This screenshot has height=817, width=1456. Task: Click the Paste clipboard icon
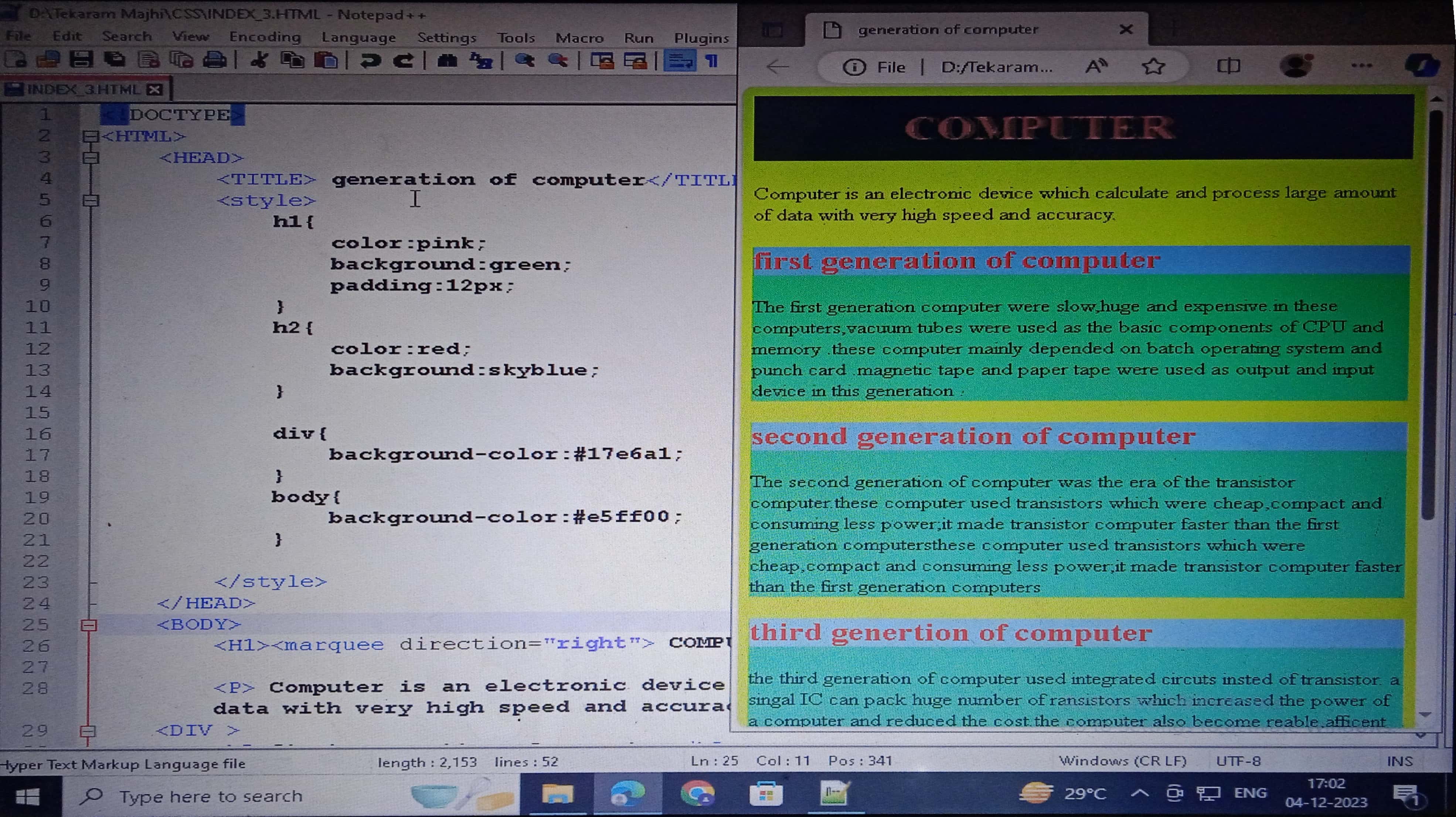[326, 60]
